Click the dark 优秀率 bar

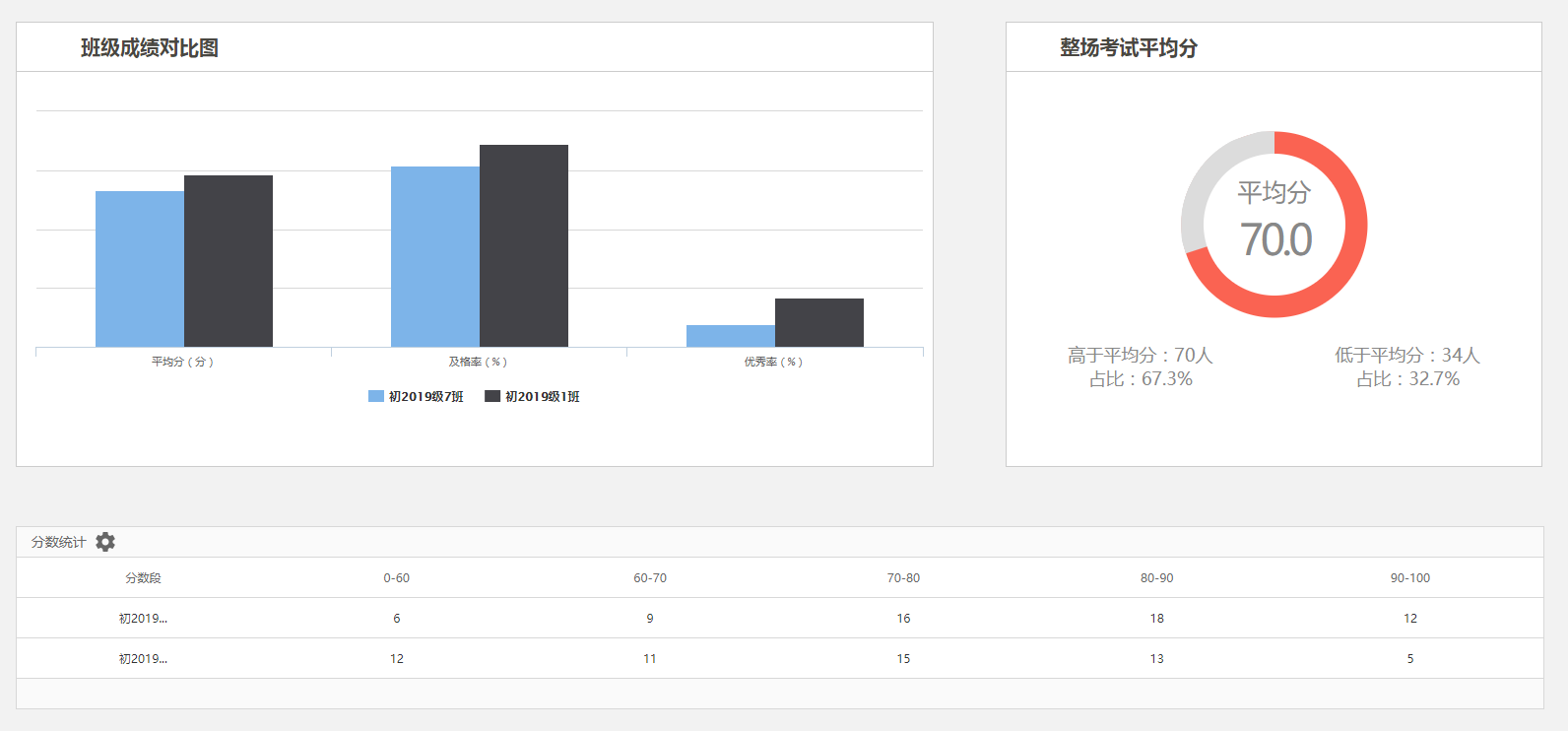(819, 322)
